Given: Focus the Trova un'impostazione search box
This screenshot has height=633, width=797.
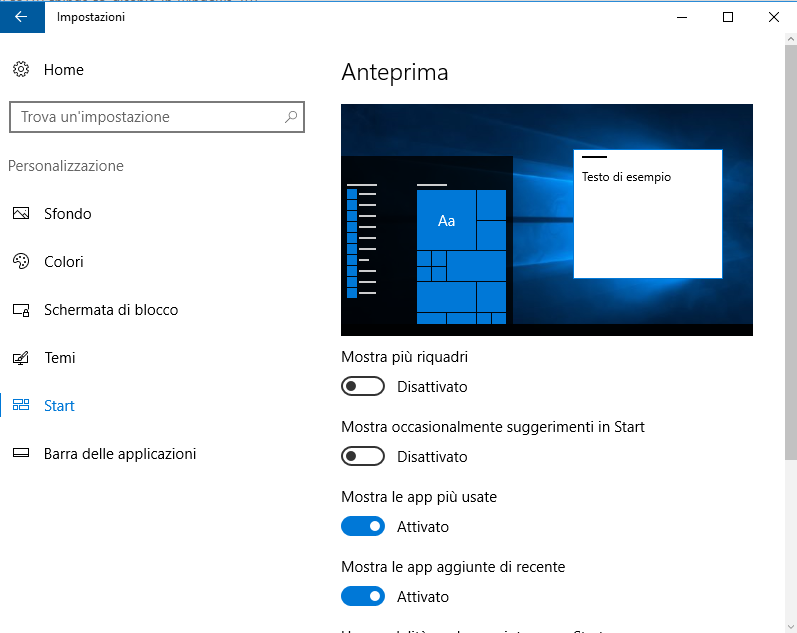Looking at the screenshot, I should point(157,117).
